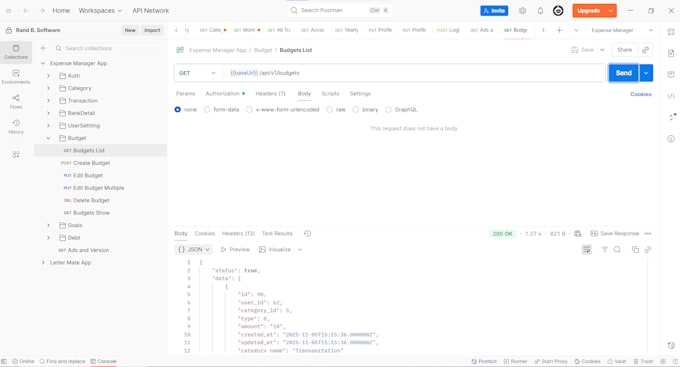Switch to the Authorization tab

click(x=225, y=94)
